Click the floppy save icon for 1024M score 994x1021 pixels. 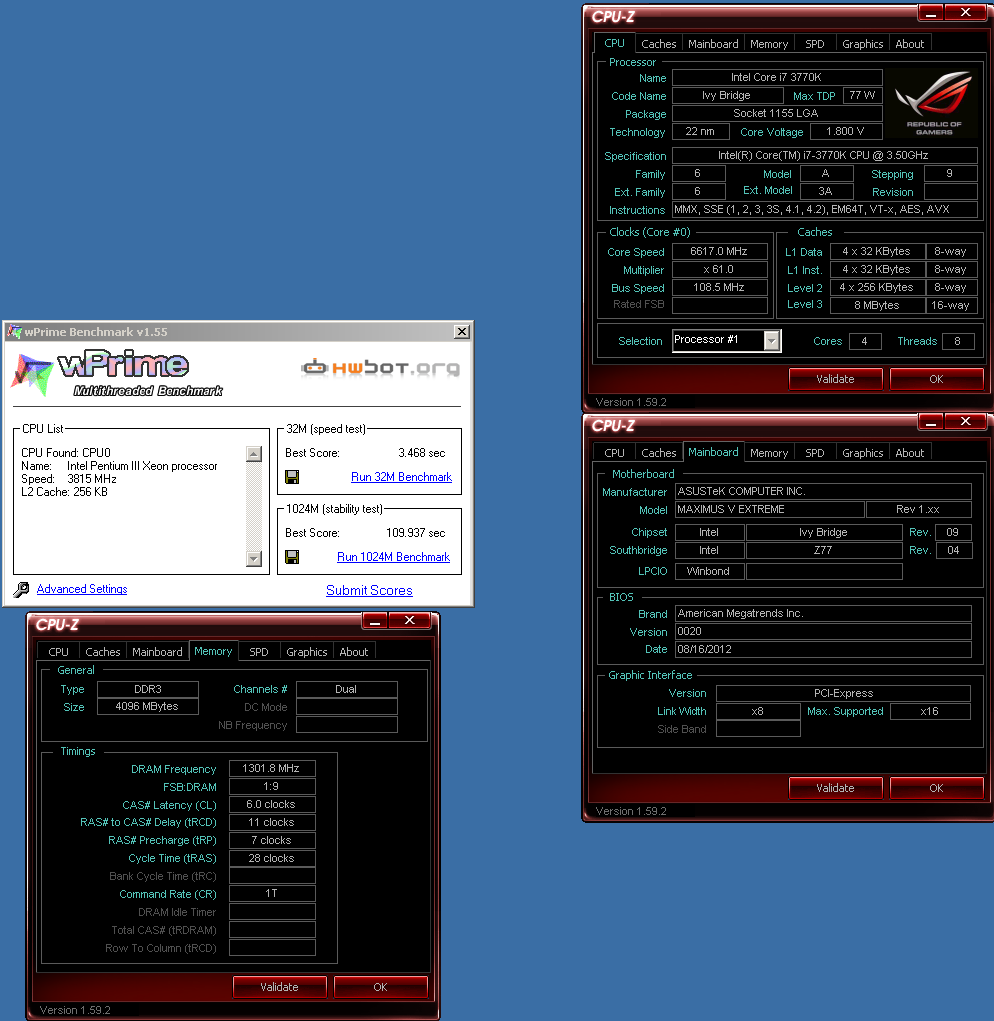coord(292,557)
